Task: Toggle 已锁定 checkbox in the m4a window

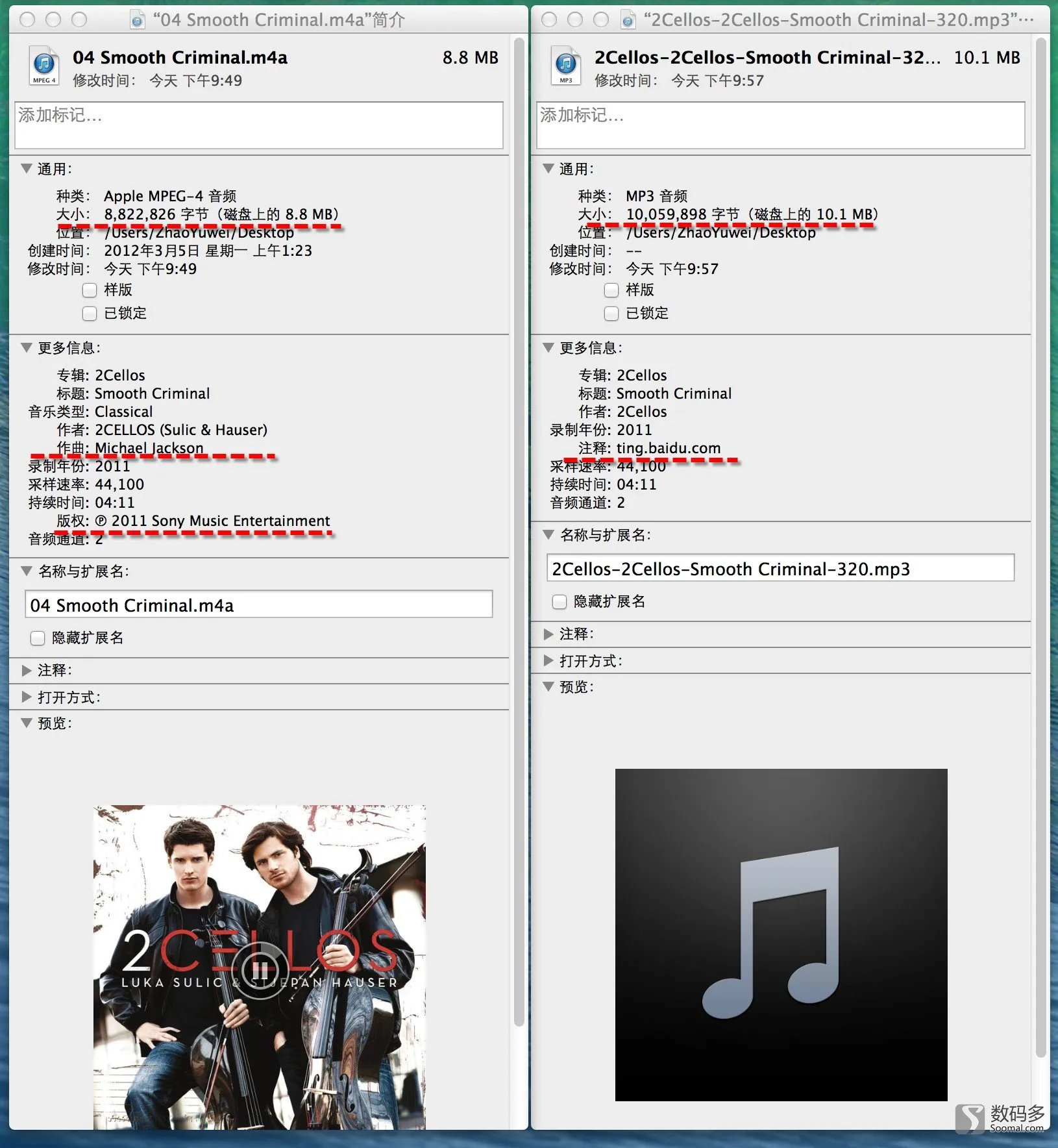Action: click(90, 314)
